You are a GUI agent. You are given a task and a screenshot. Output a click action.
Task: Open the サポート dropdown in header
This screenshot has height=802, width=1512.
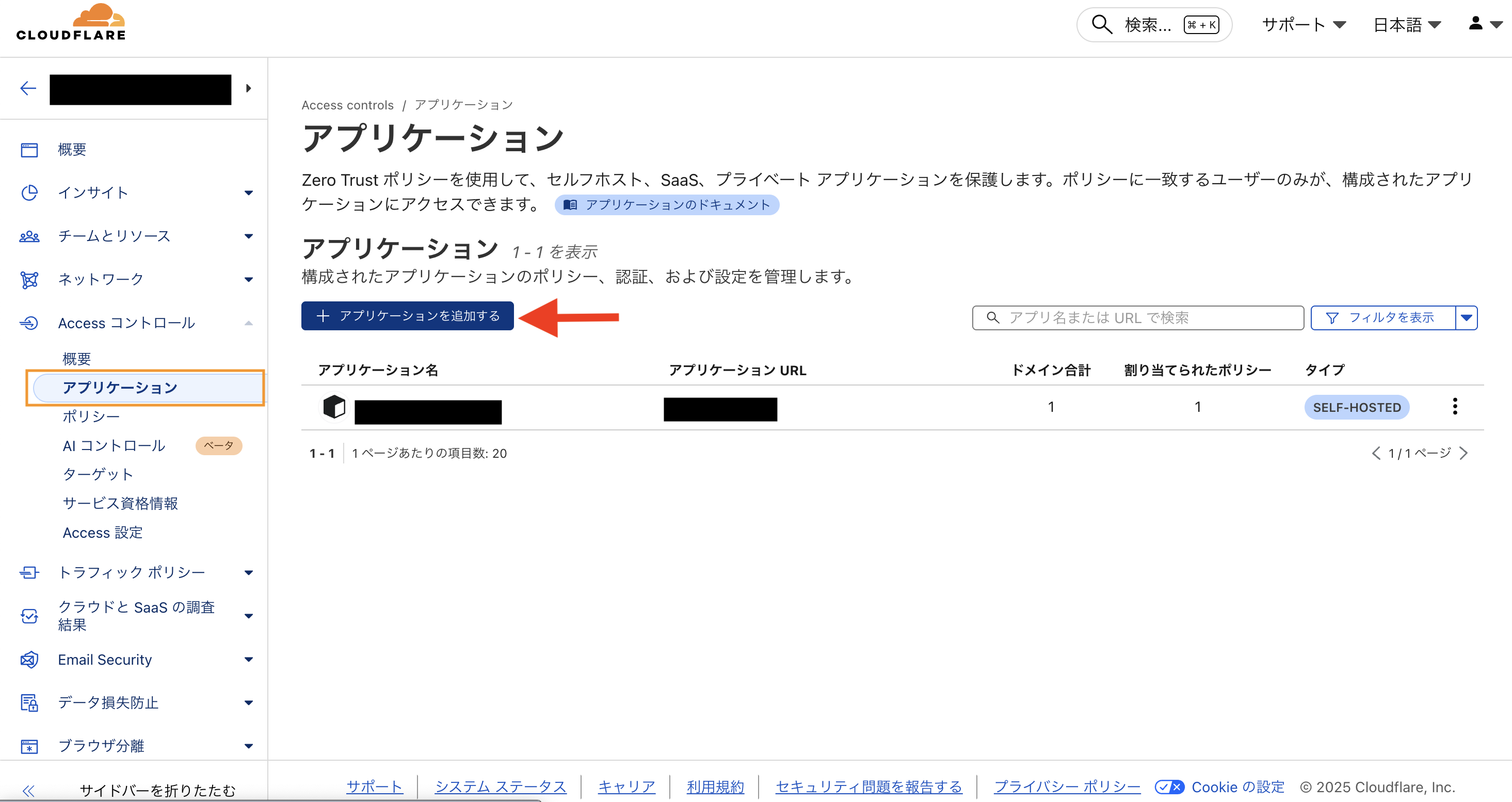coord(1303,25)
